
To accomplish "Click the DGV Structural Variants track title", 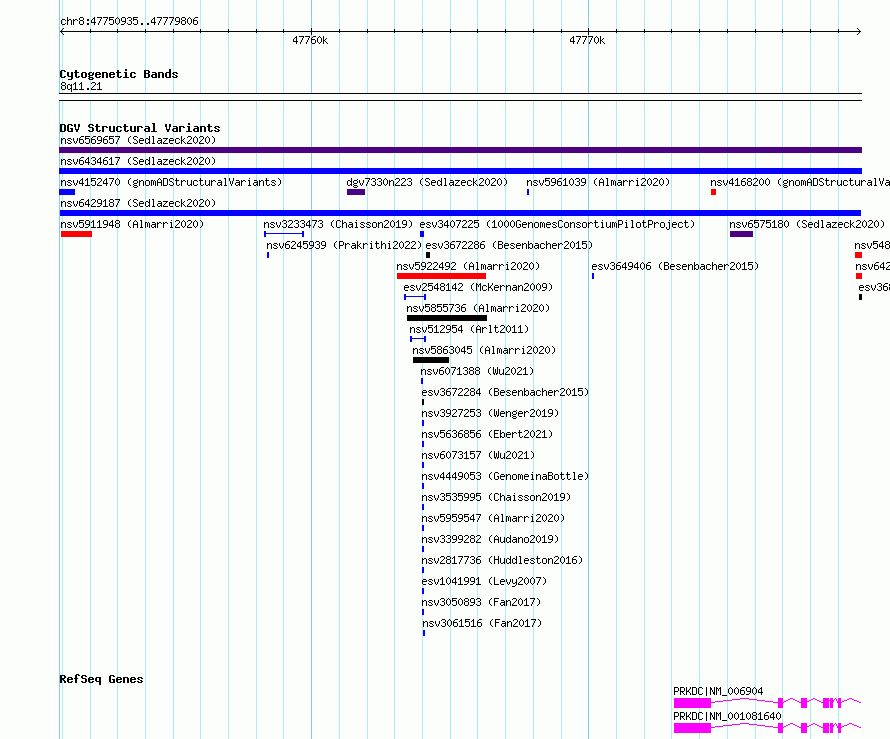I will coord(140,128).
